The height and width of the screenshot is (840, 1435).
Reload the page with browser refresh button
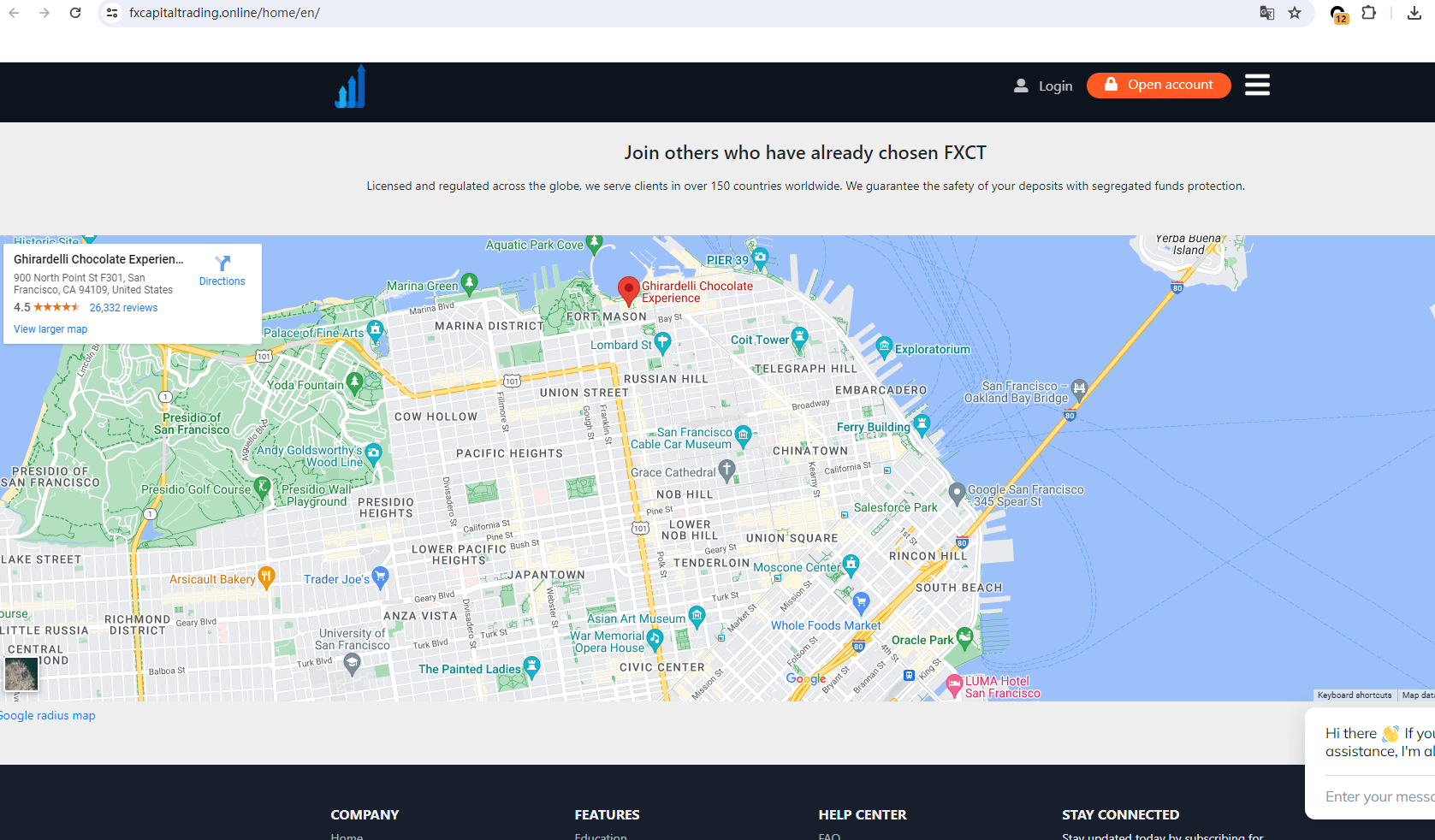75,13
